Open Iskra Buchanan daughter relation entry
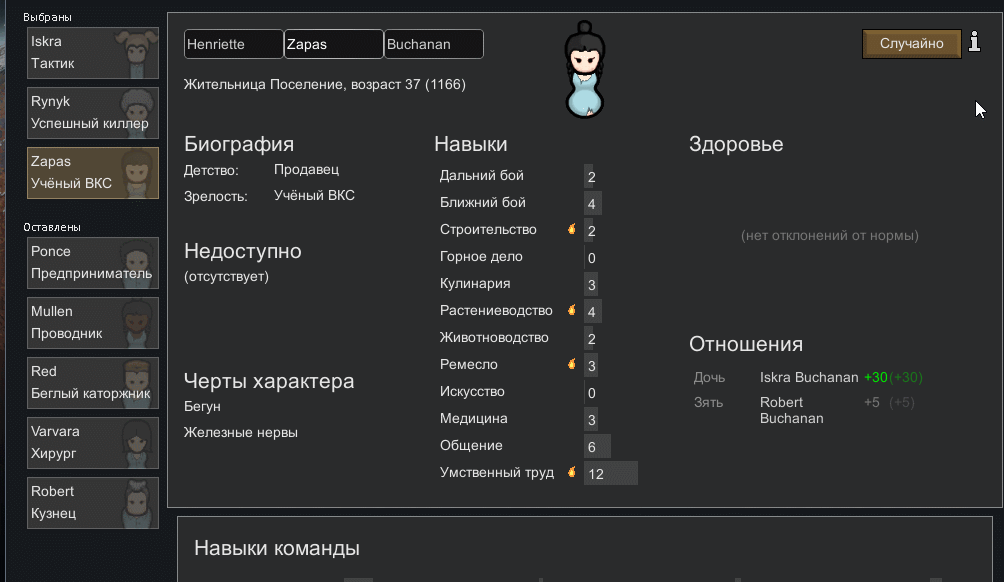Screen dimensions: 1004x582 (808, 378)
